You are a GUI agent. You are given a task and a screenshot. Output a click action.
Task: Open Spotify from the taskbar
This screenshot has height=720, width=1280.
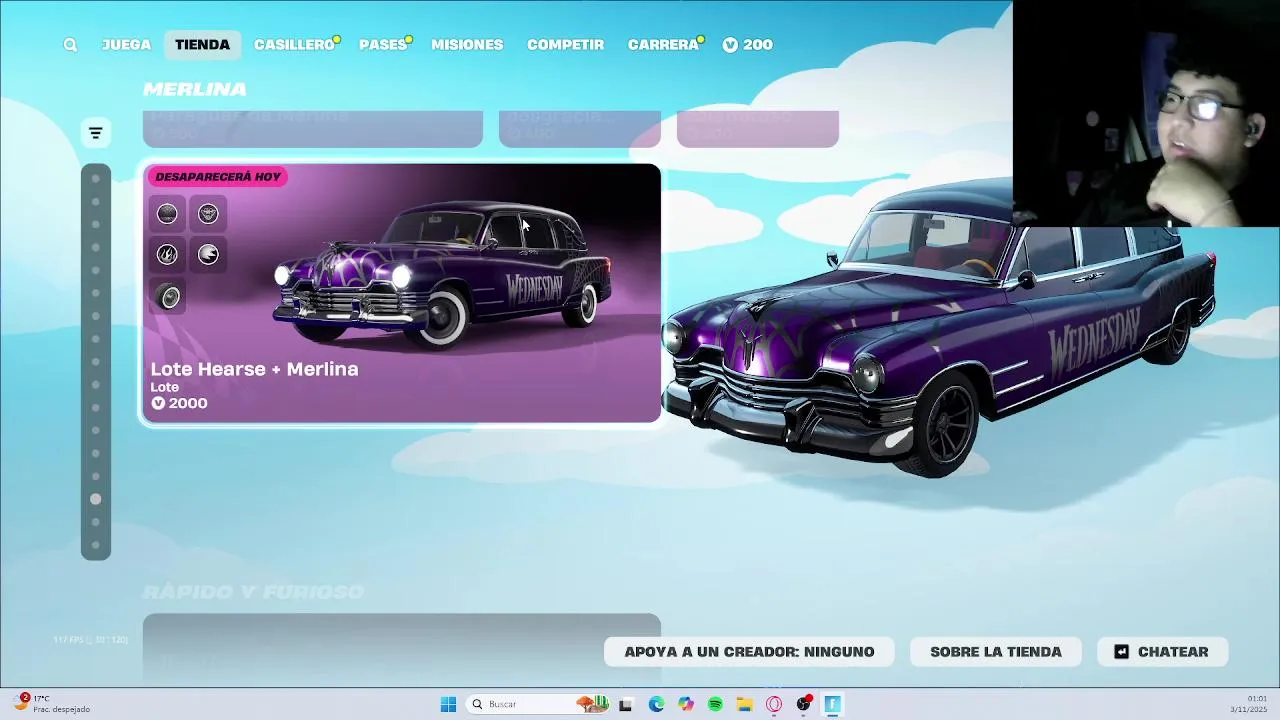715,704
